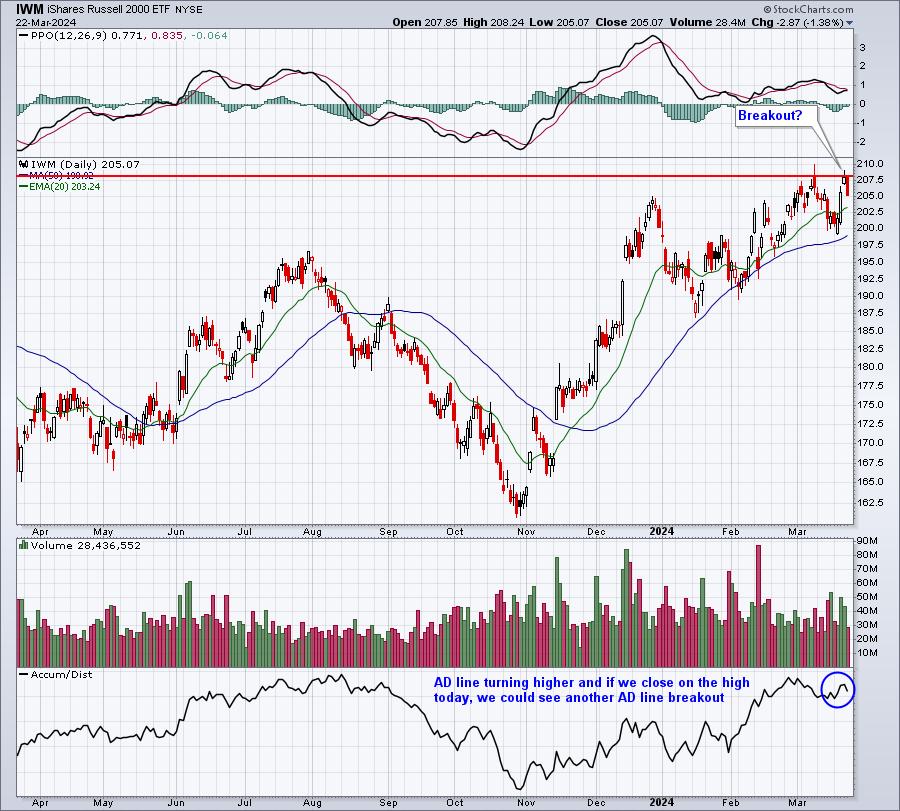
Task: Click the 210.0 price axis label
Action: tap(869, 163)
